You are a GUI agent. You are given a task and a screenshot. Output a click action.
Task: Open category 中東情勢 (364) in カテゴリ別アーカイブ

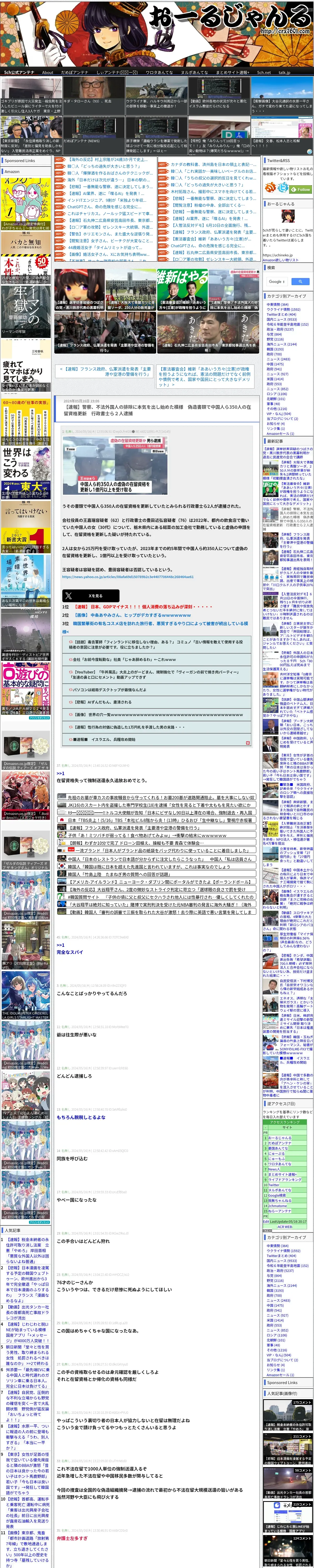point(277,304)
